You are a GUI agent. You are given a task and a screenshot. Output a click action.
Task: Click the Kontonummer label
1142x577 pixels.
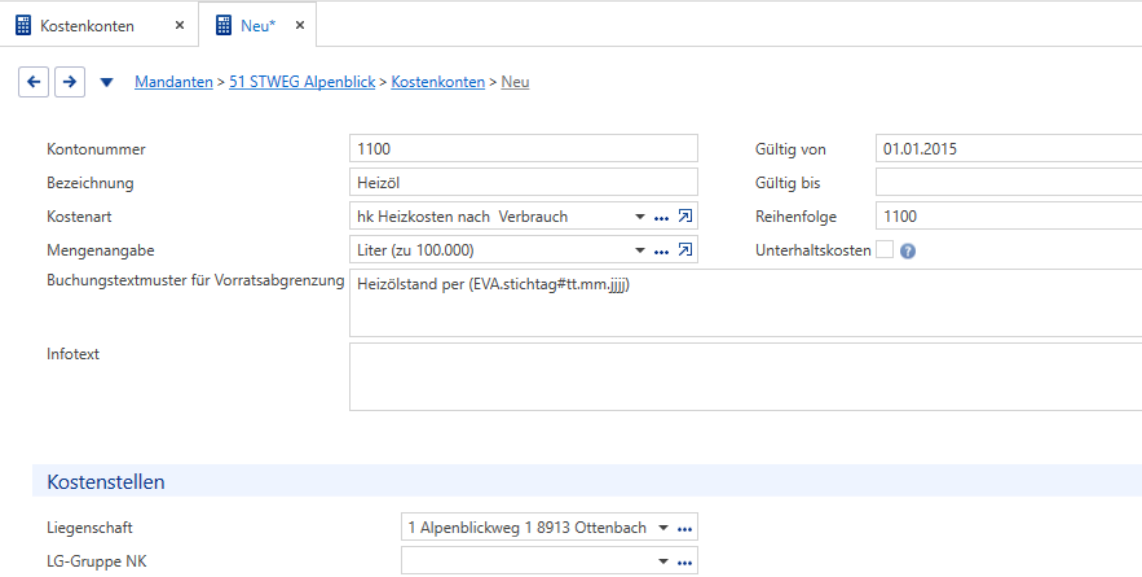(96, 149)
